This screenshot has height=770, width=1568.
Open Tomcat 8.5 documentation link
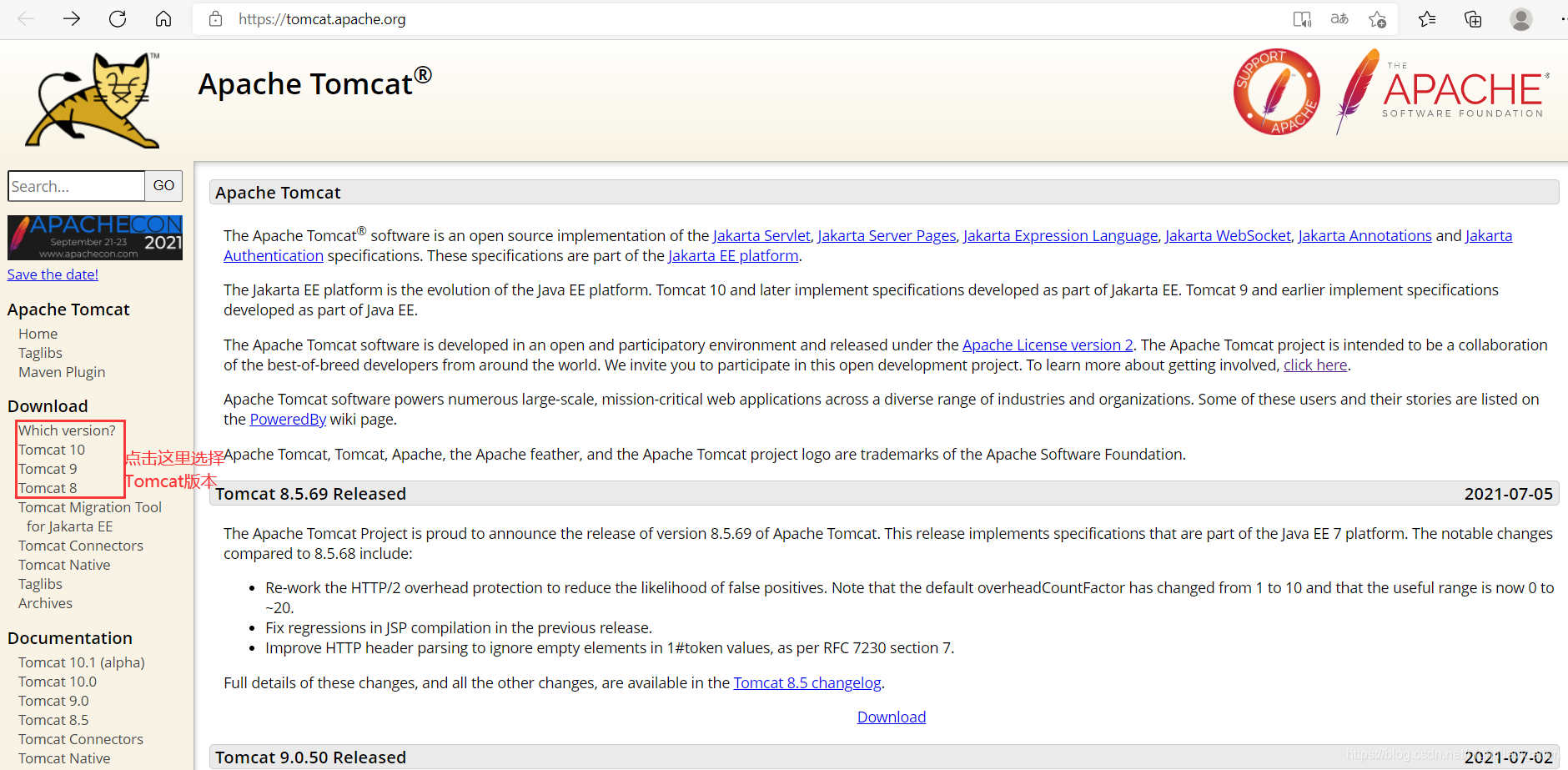pos(53,720)
